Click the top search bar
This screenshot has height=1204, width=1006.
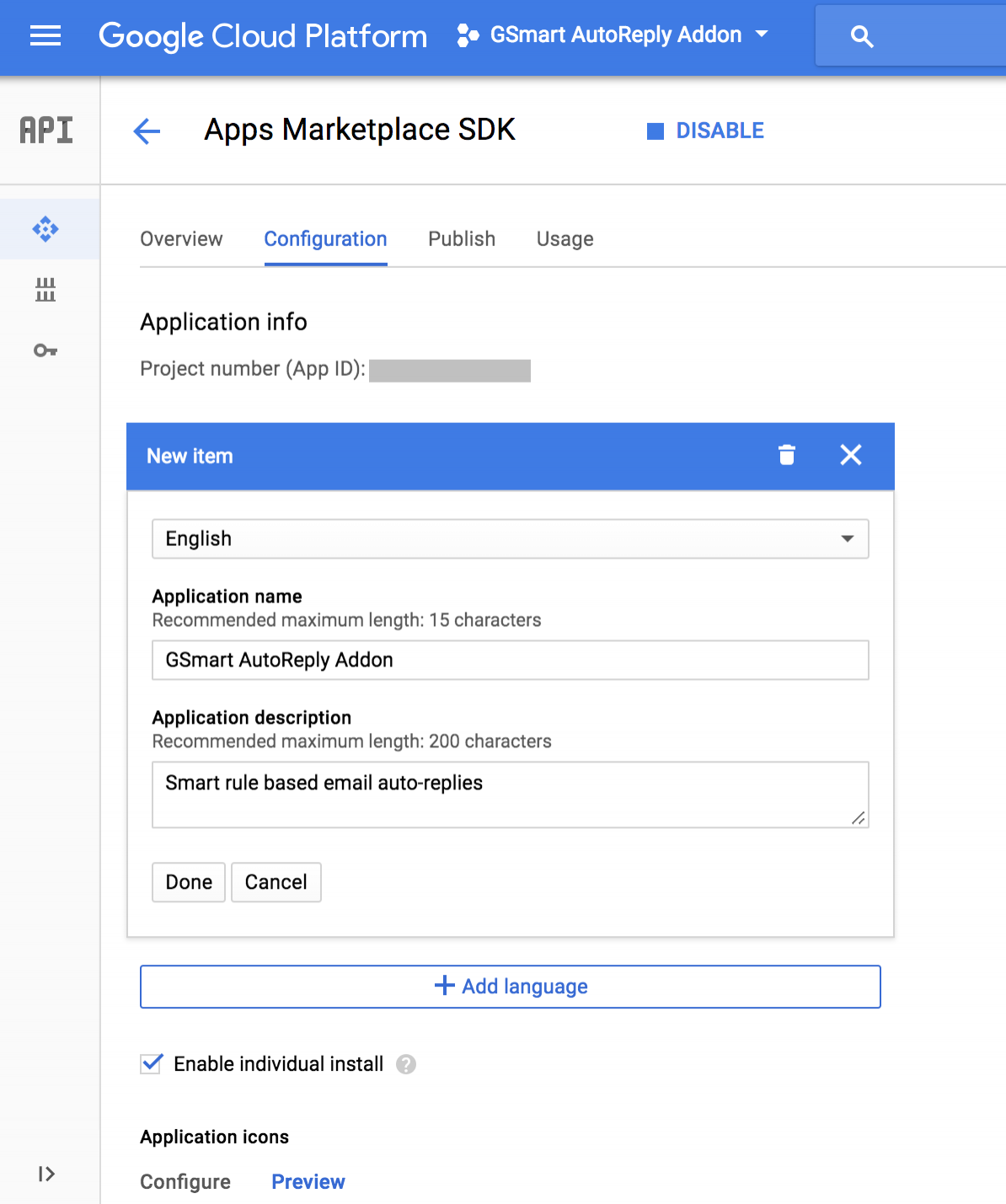[911, 35]
